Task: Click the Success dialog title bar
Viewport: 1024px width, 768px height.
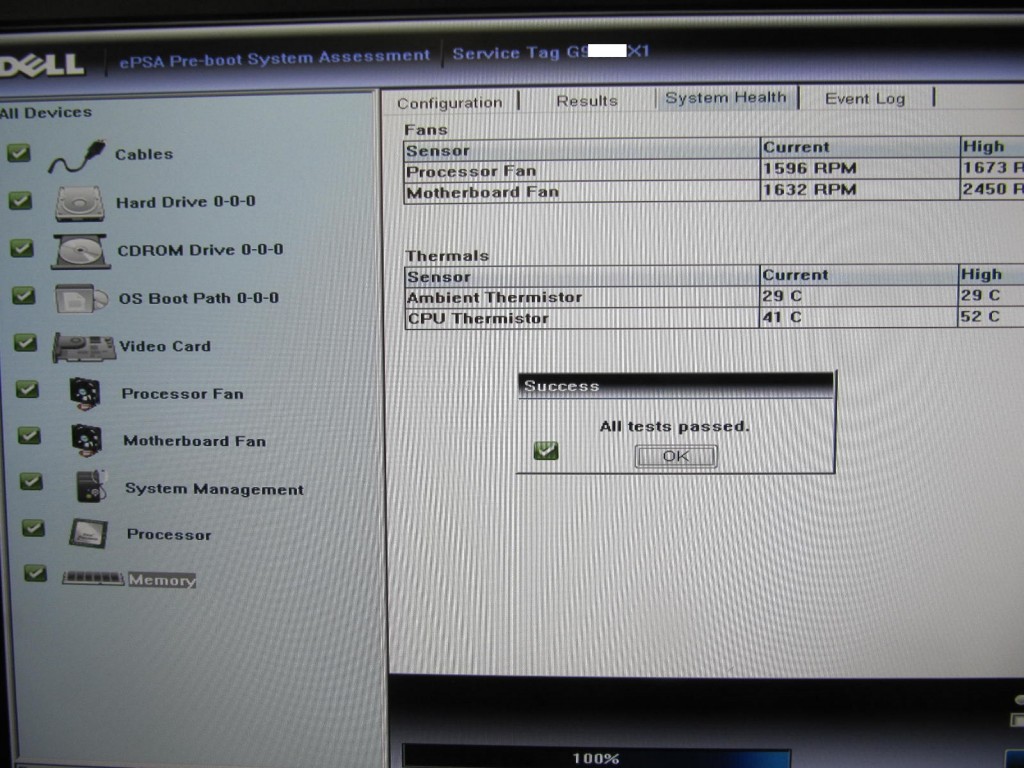Action: tap(675, 385)
